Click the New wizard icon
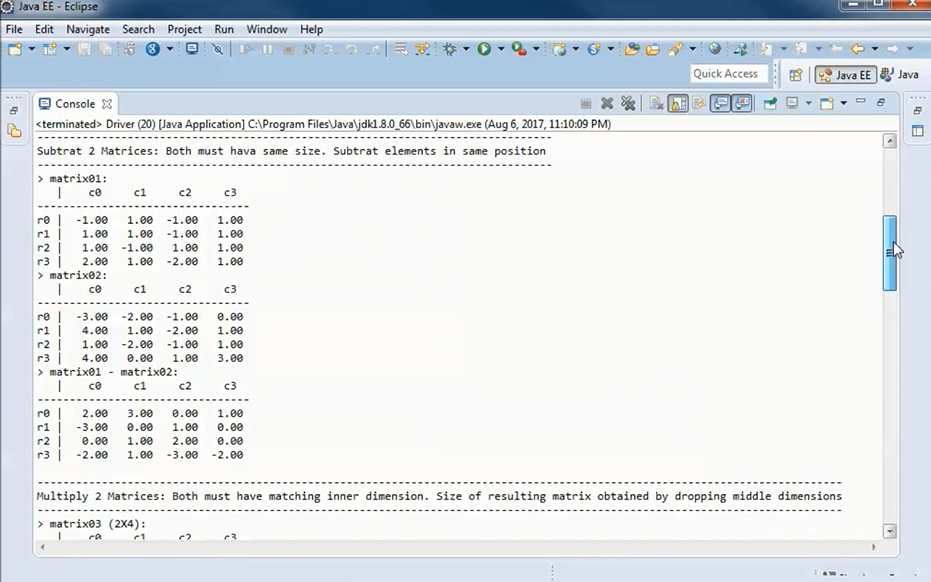This screenshot has height=582, width=931. click(x=15, y=49)
